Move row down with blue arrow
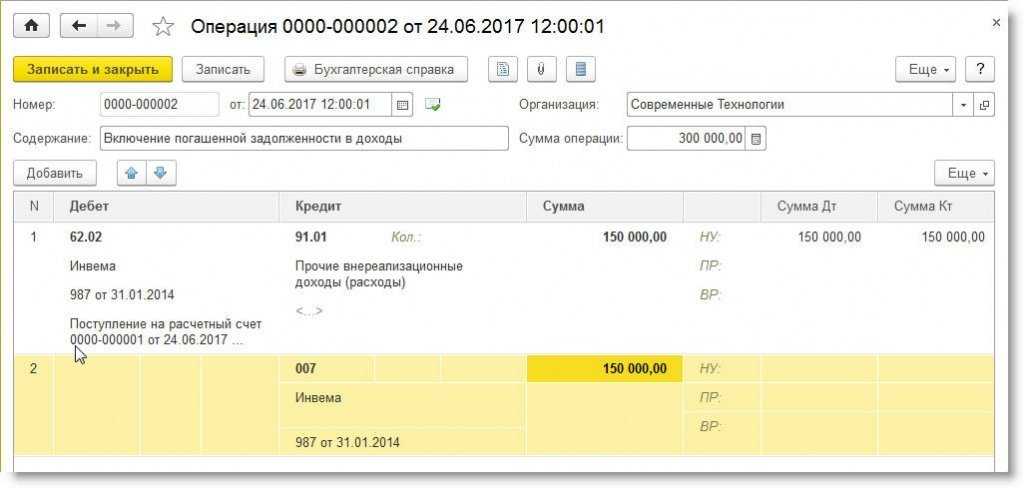The width and height of the screenshot is (1024, 488). (x=161, y=173)
